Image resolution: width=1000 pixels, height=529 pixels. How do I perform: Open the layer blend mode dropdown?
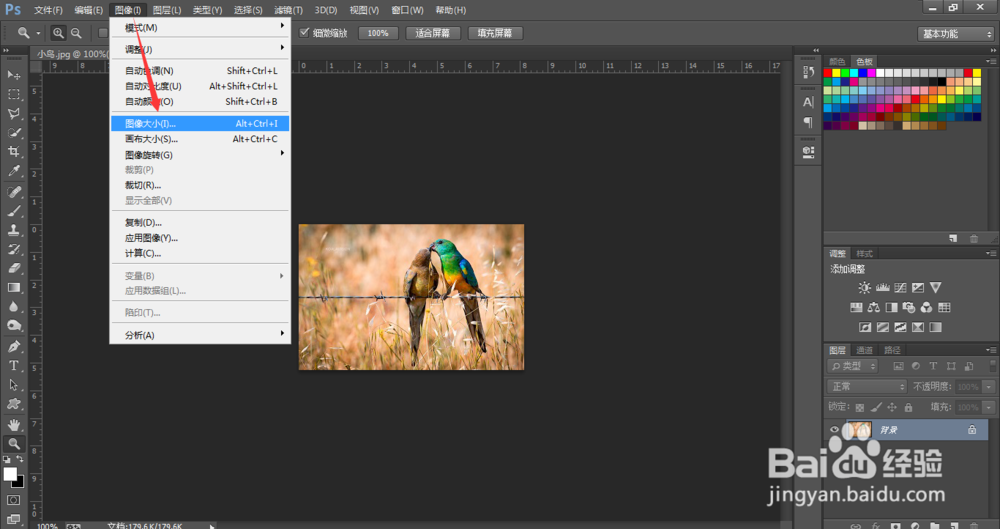867,386
